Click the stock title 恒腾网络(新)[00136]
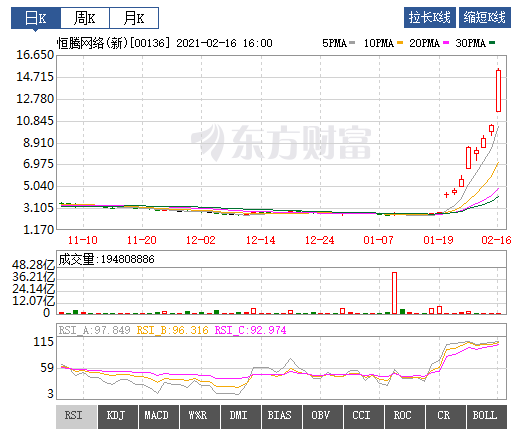The width and height of the screenshot is (517, 439). 114,43
